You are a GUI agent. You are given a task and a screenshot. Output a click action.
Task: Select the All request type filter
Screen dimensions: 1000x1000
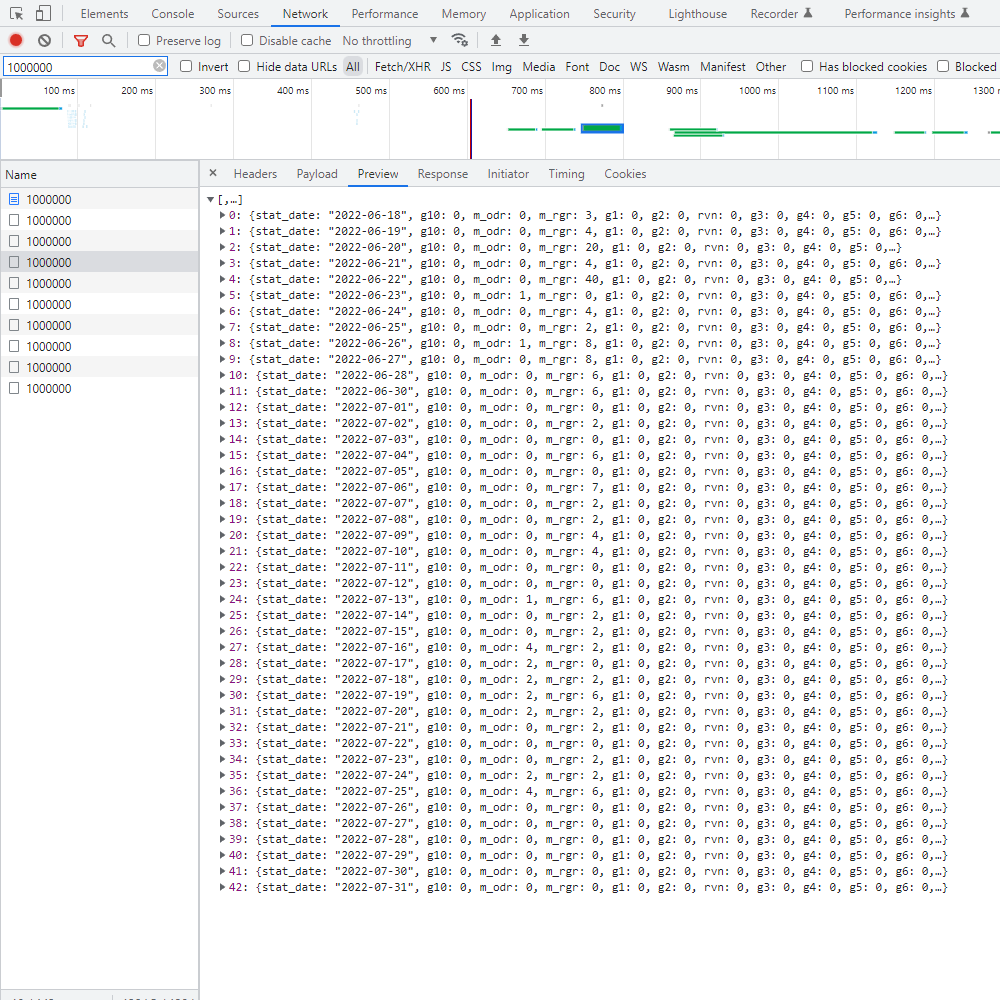pos(353,66)
